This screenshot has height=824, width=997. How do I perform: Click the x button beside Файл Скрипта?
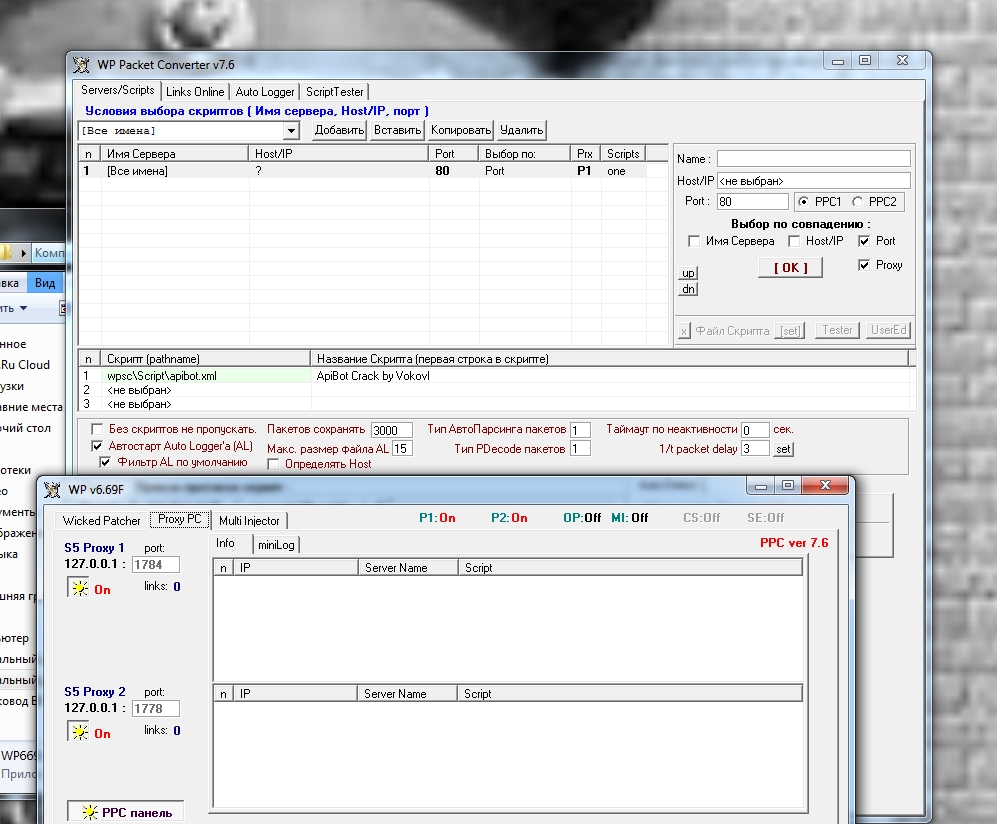684,331
